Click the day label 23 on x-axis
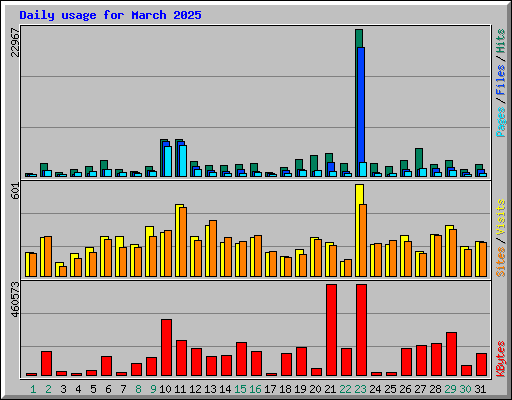Screen dimensions: 512x400 [x=360, y=389]
